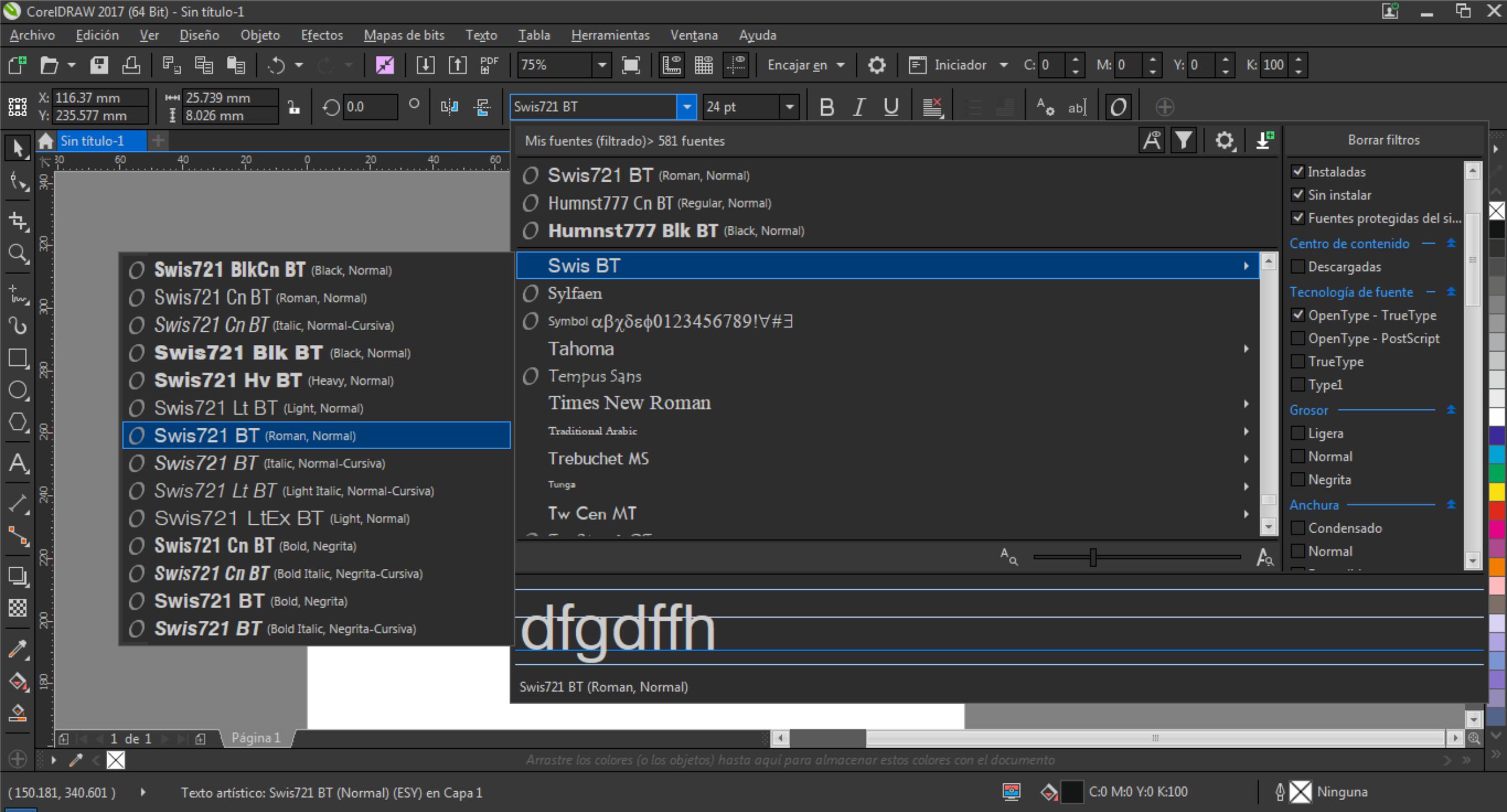Click the Save icon in toolbar

99,65
